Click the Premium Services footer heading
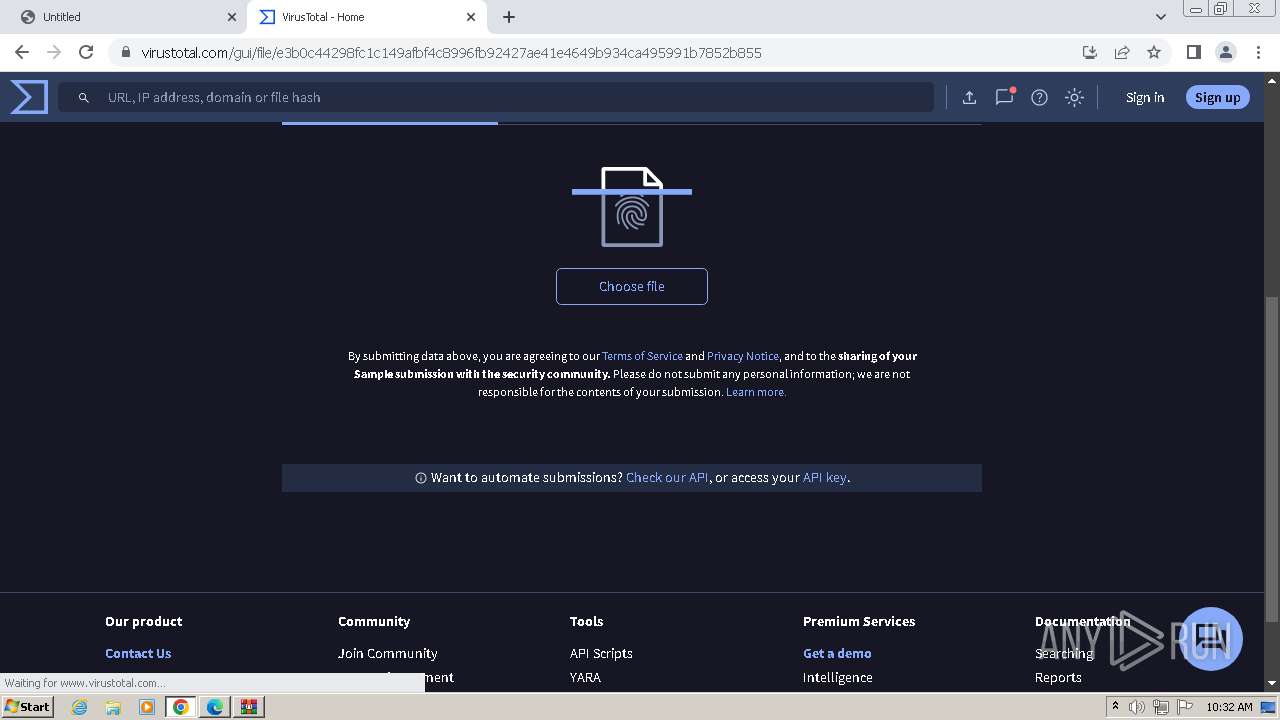 click(859, 621)
